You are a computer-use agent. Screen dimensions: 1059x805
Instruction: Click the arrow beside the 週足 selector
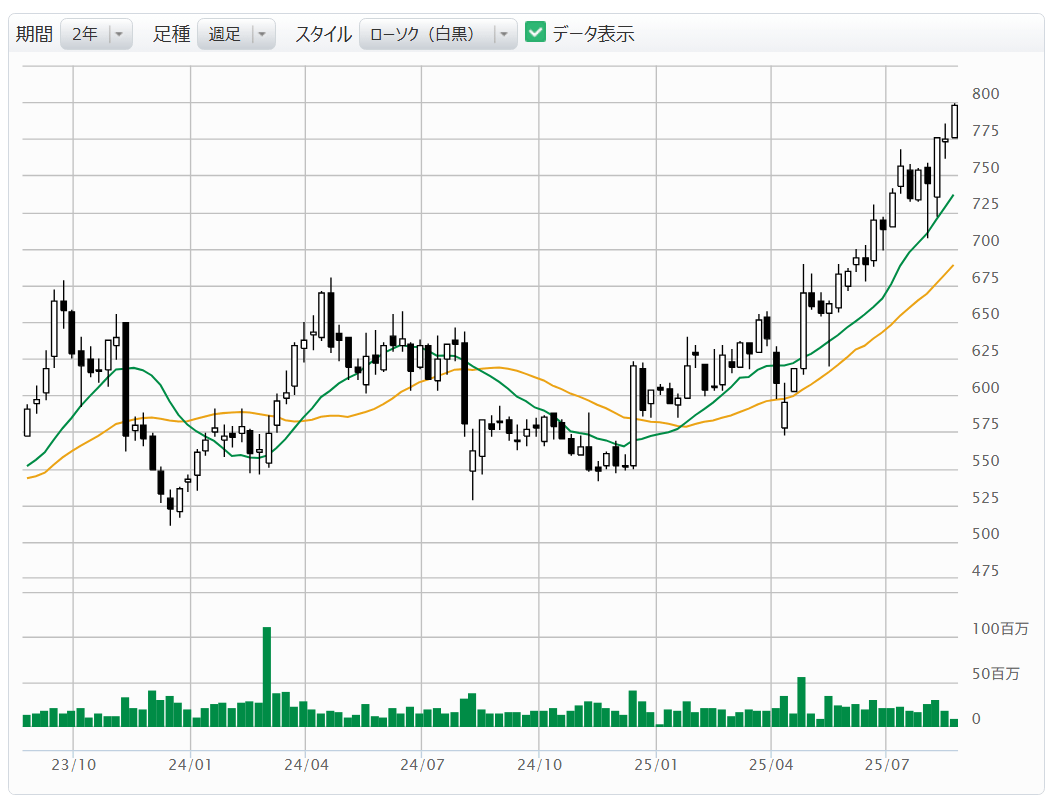[x=262, y=34]
